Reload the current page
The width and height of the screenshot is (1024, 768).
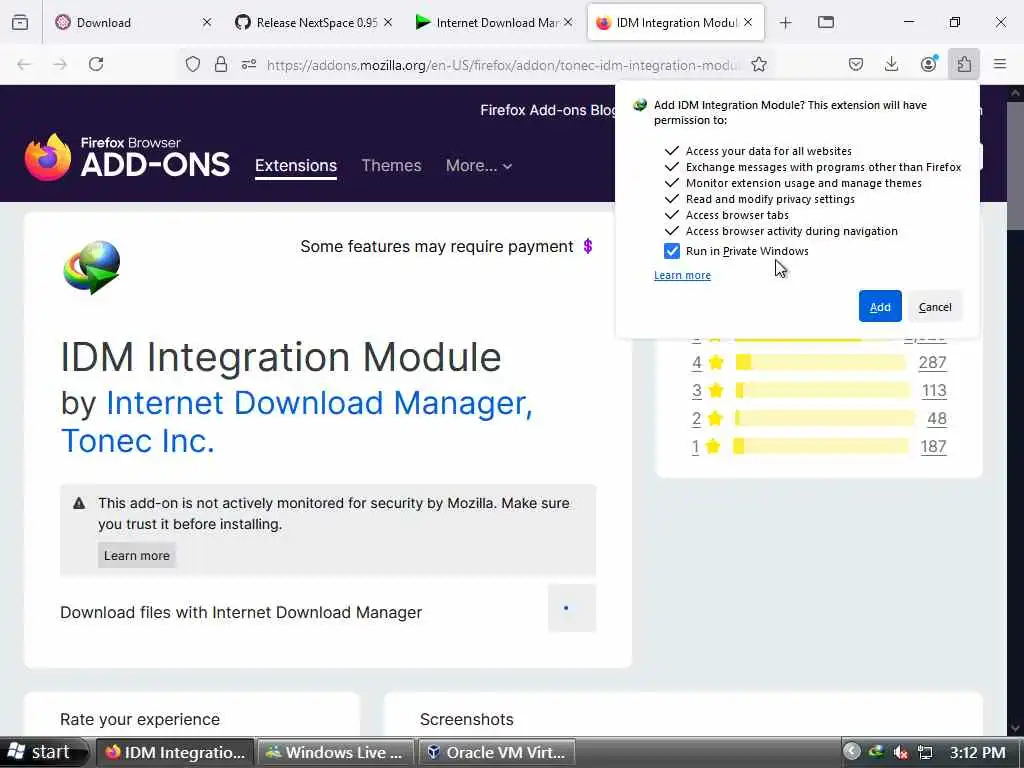96,64
